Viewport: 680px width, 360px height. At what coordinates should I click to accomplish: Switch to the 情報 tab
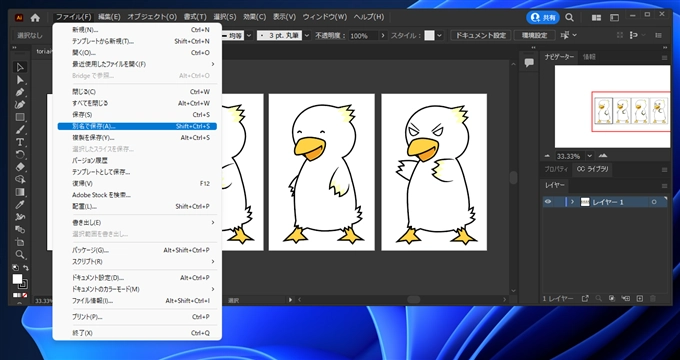coord(589,57)
